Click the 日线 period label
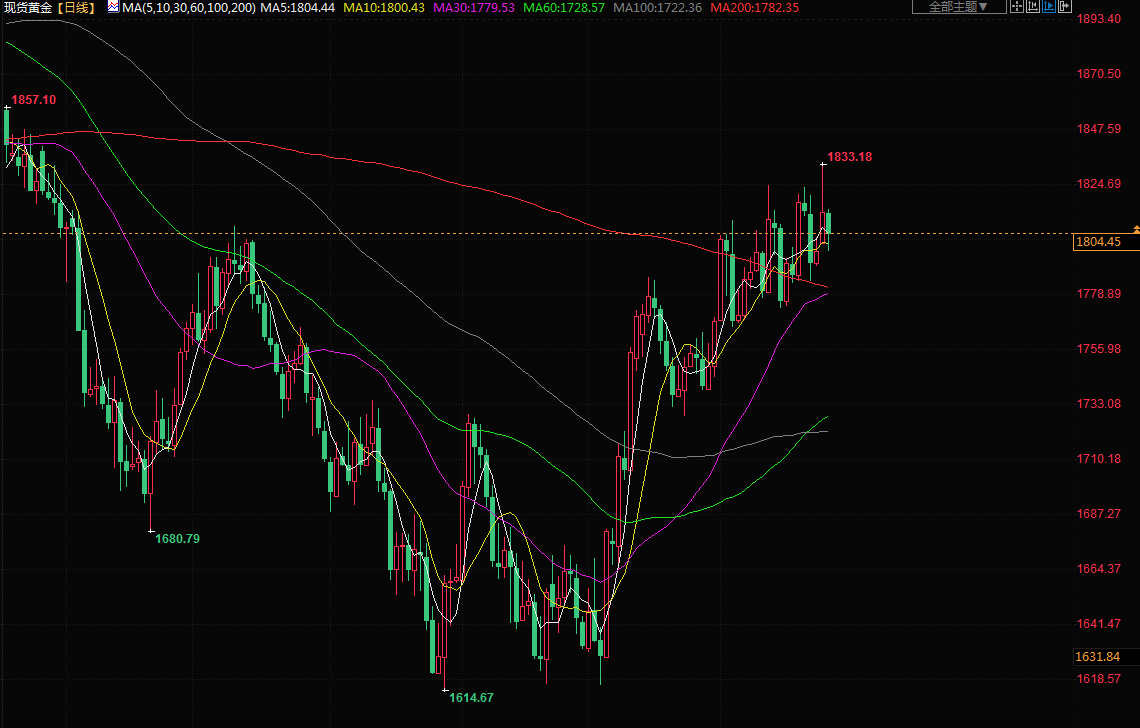Screen dimensions: 1140x728 [x=76, y=8]
